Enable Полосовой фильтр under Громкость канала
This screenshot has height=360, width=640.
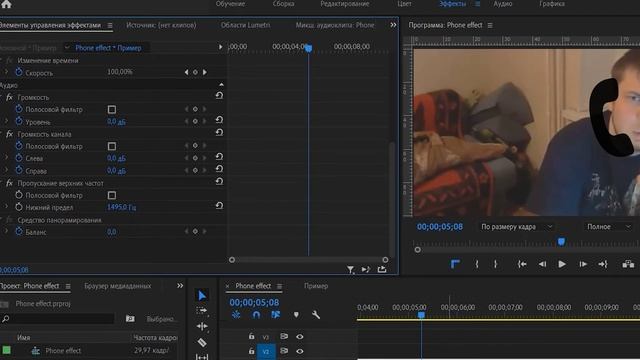point(111,146)
